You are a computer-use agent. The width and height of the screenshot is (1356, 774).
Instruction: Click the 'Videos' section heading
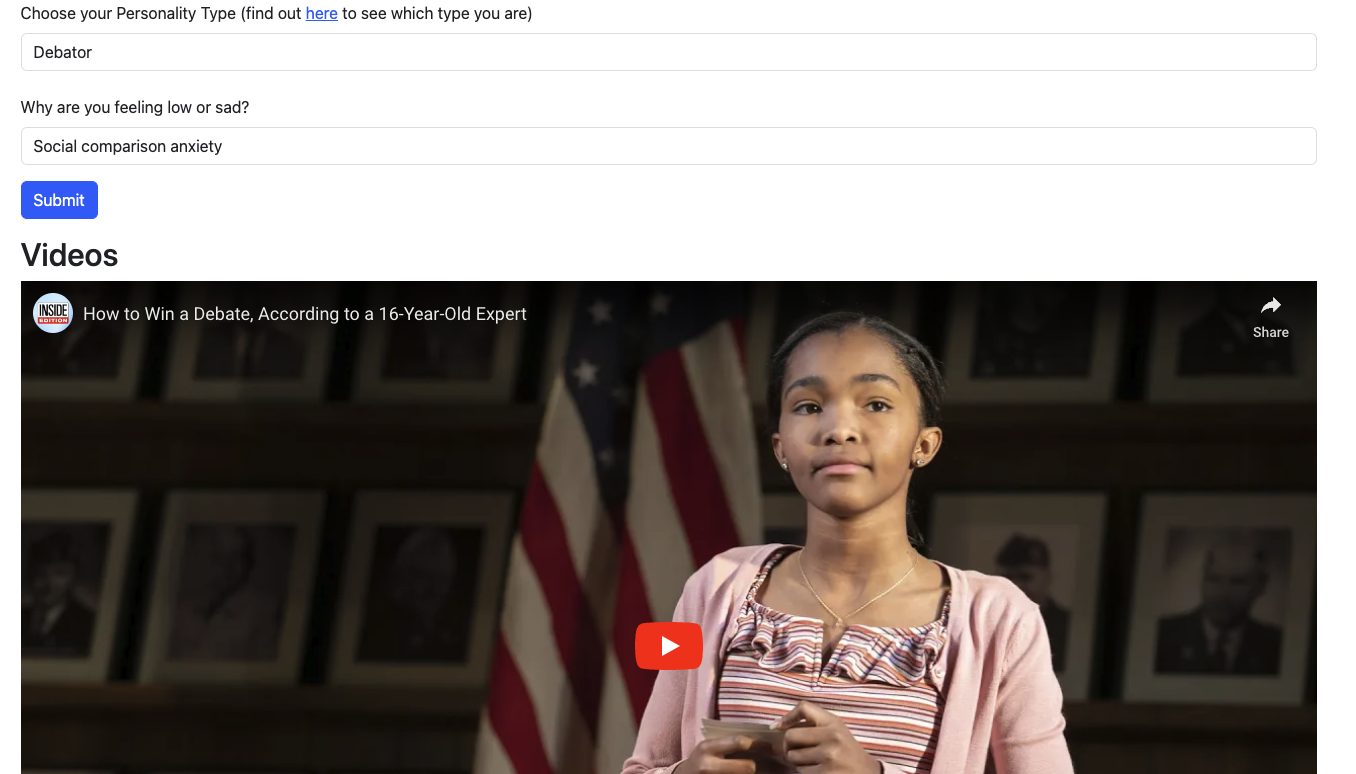tap(70, 255)
